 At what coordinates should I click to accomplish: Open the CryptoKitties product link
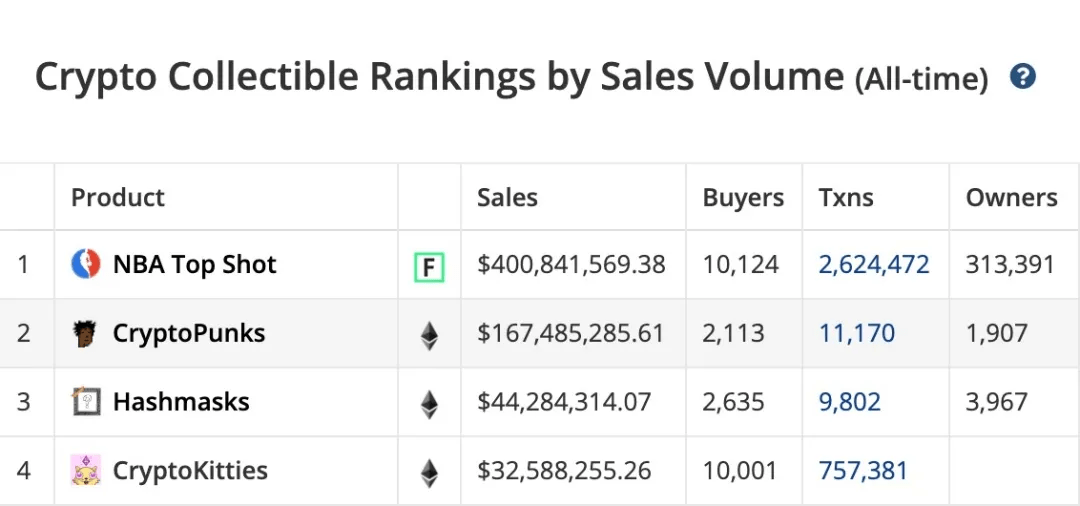click(190, 470)
